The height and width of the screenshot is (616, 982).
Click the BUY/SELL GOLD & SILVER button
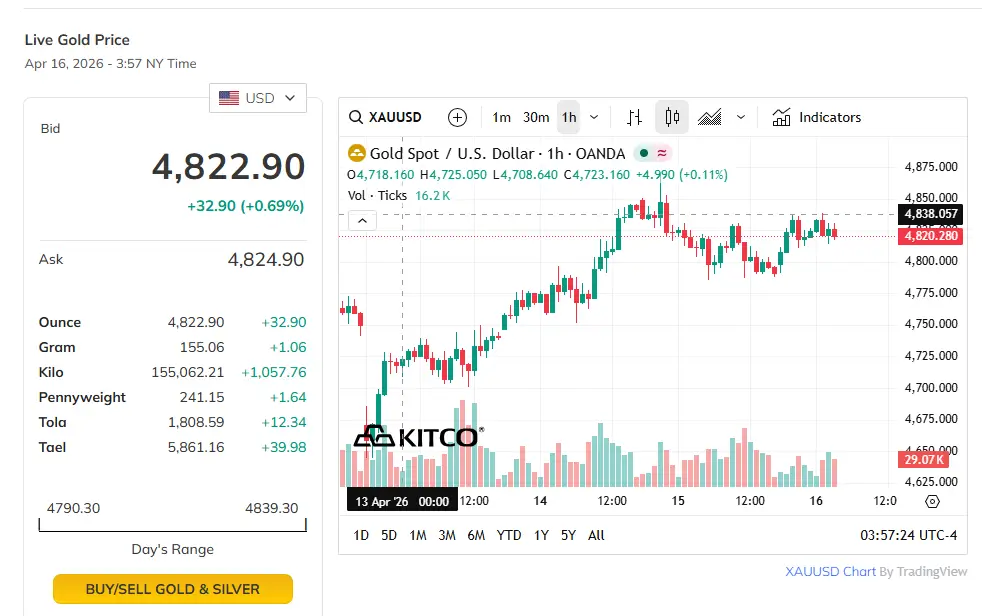pyautogui.click(x=173, y=589)
